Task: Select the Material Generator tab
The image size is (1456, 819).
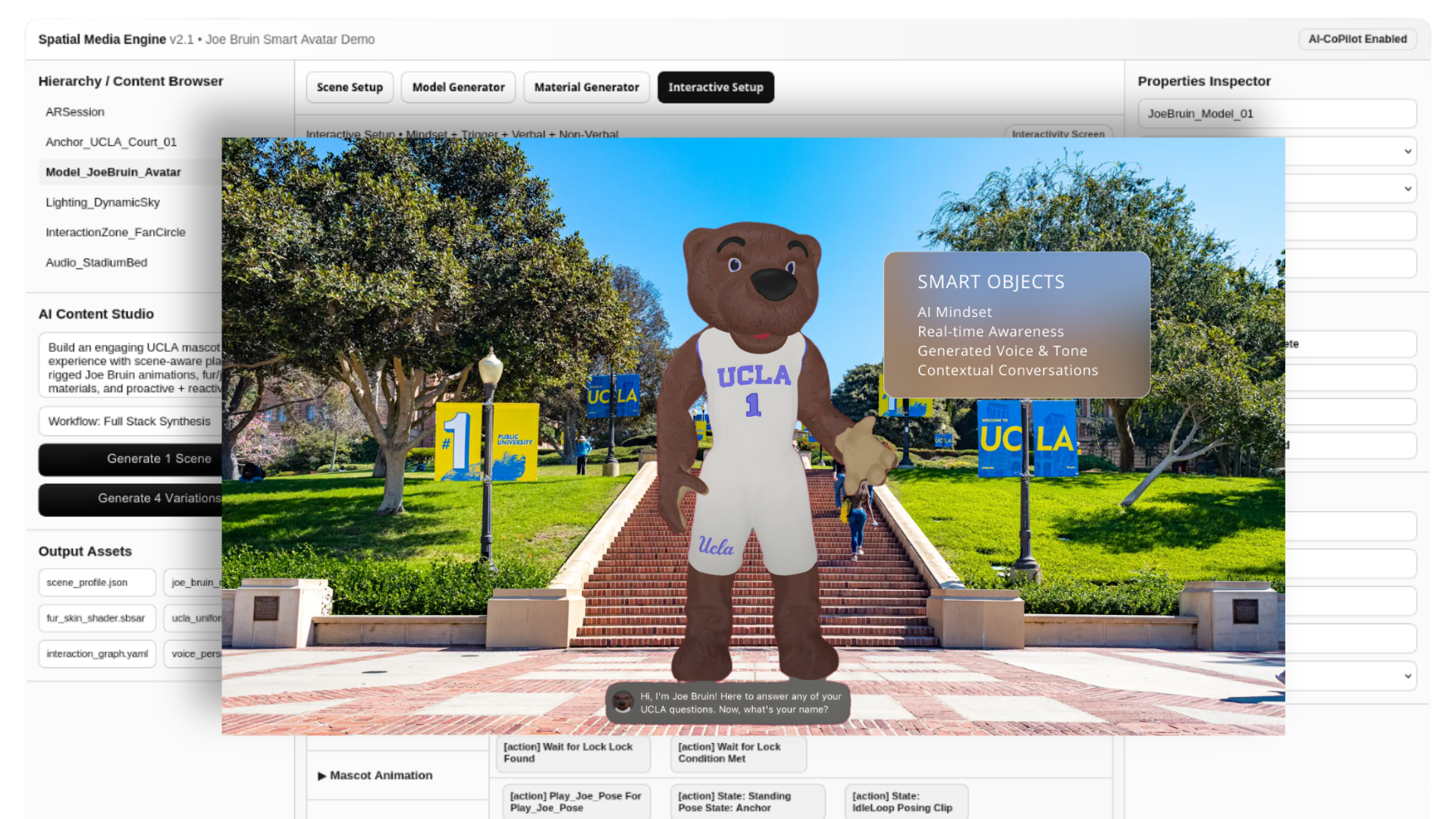Action: (x=586, y=87)
